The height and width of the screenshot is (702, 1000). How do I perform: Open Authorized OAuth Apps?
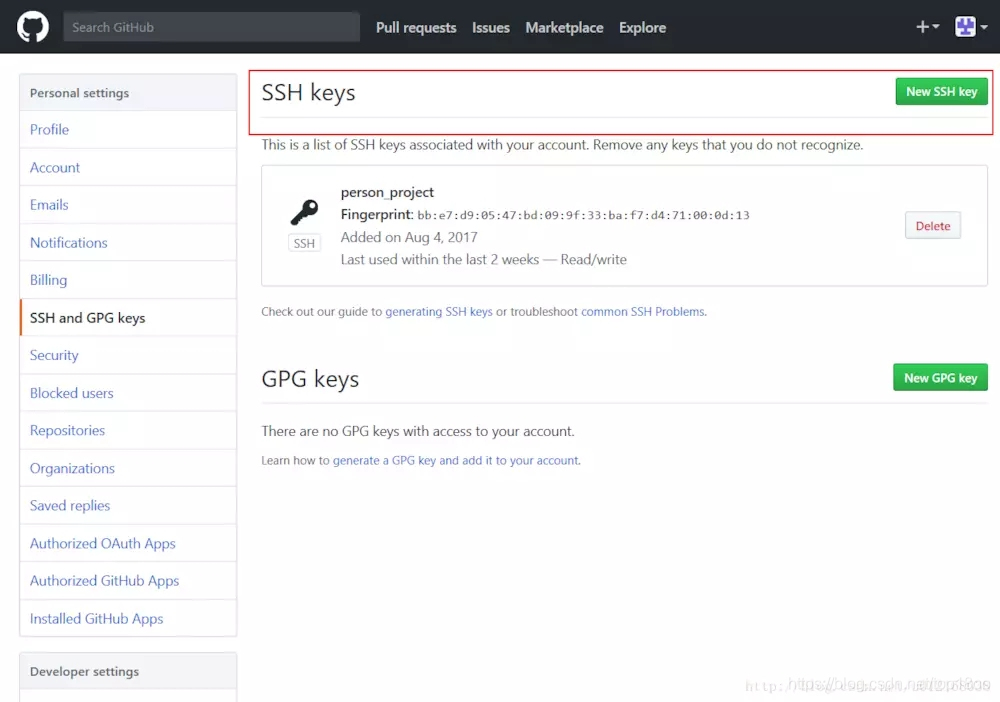[x=128, y=543]
